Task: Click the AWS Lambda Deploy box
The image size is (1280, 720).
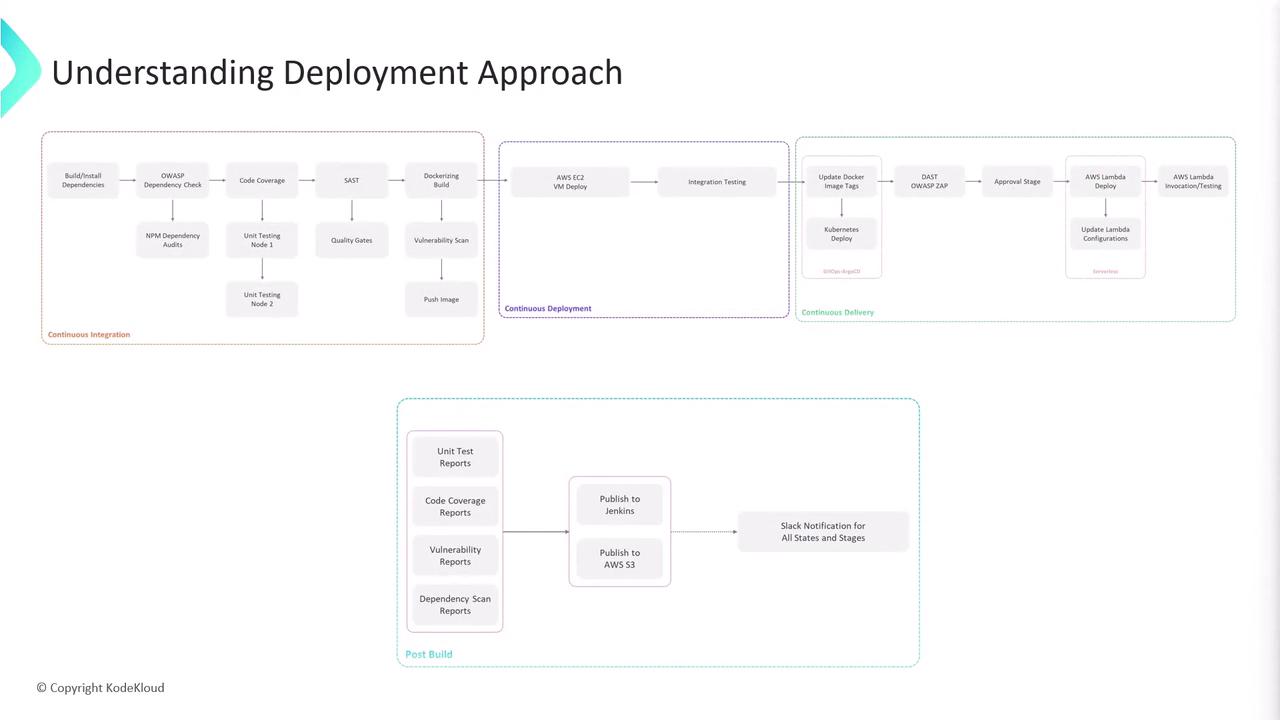Action: 1105,182
